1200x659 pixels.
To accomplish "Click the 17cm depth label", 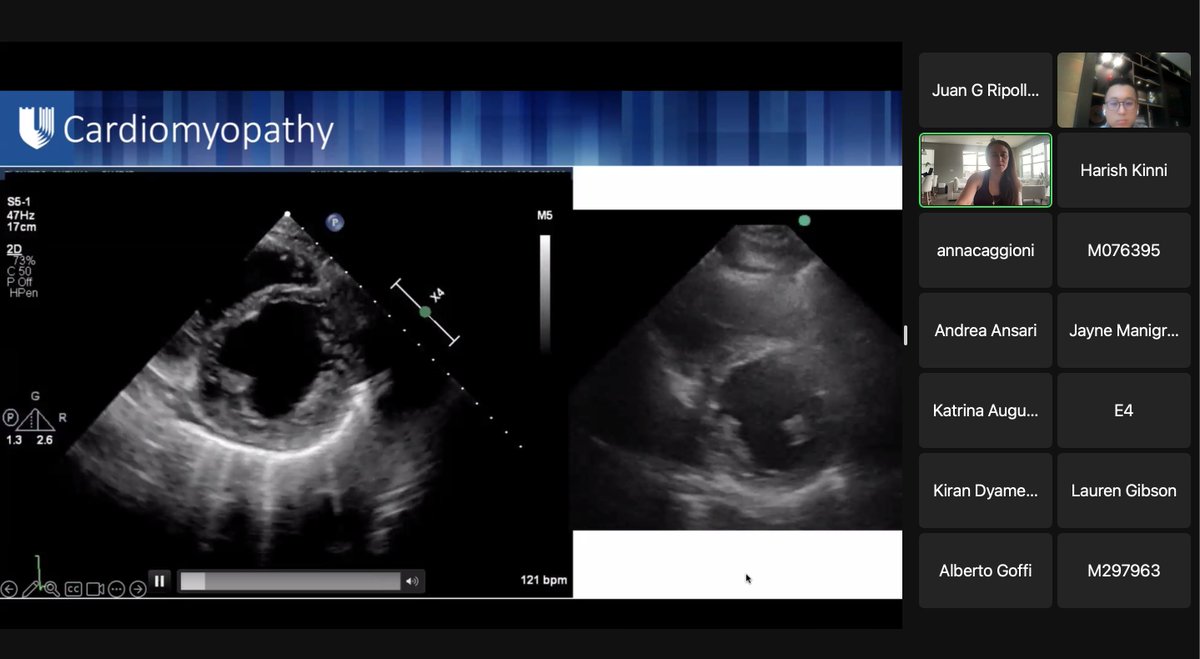I will coord(21,225).
